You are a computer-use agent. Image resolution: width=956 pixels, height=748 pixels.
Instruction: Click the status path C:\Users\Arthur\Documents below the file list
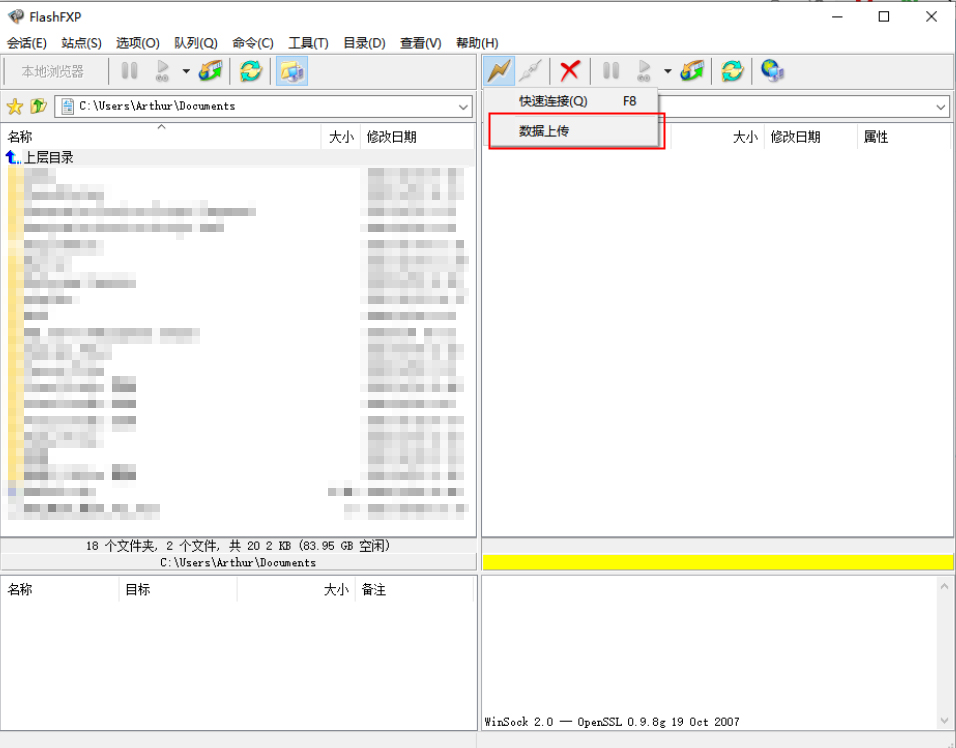pos(238,562)
